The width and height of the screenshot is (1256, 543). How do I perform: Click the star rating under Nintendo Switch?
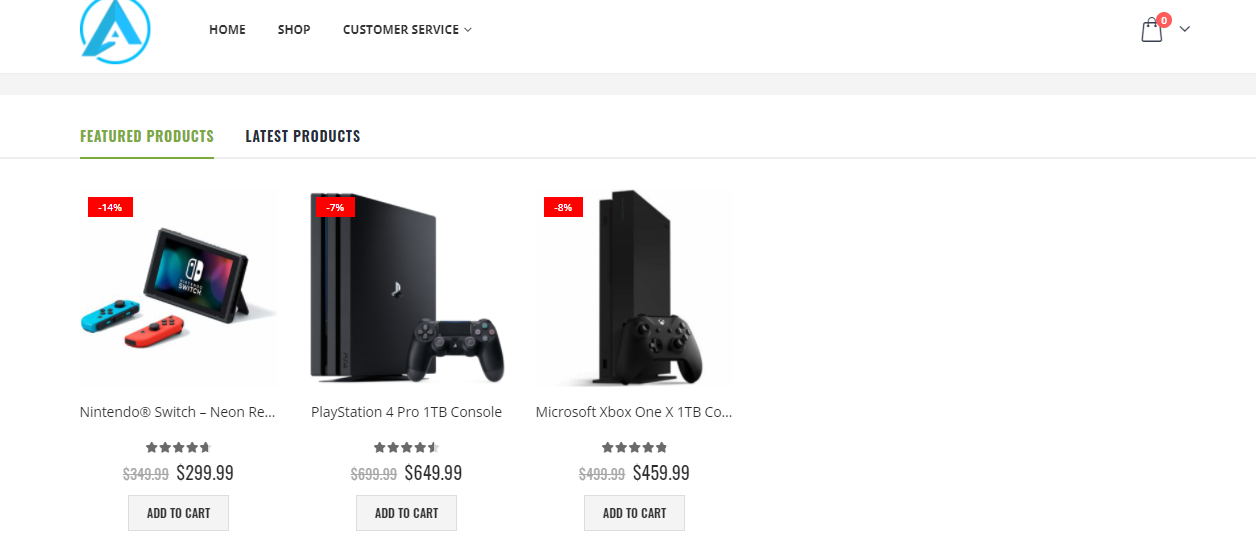tap(178, 448)
